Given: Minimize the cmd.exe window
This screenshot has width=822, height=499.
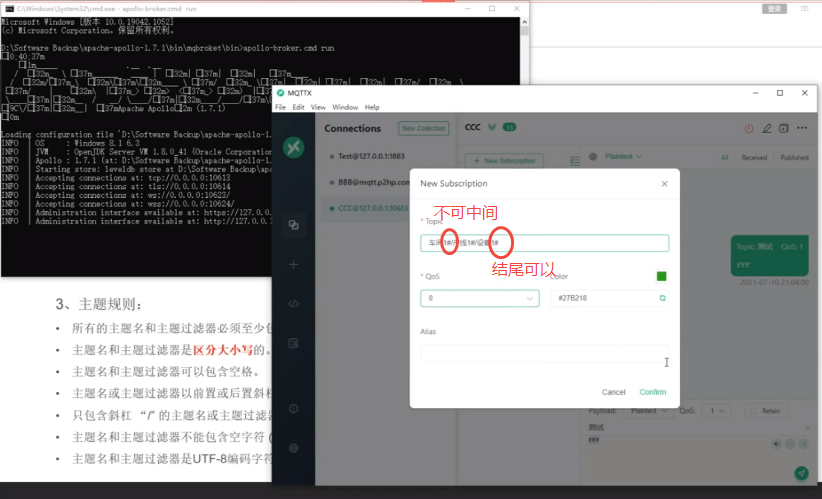Looking at the screenshot, I should (468, 8).
